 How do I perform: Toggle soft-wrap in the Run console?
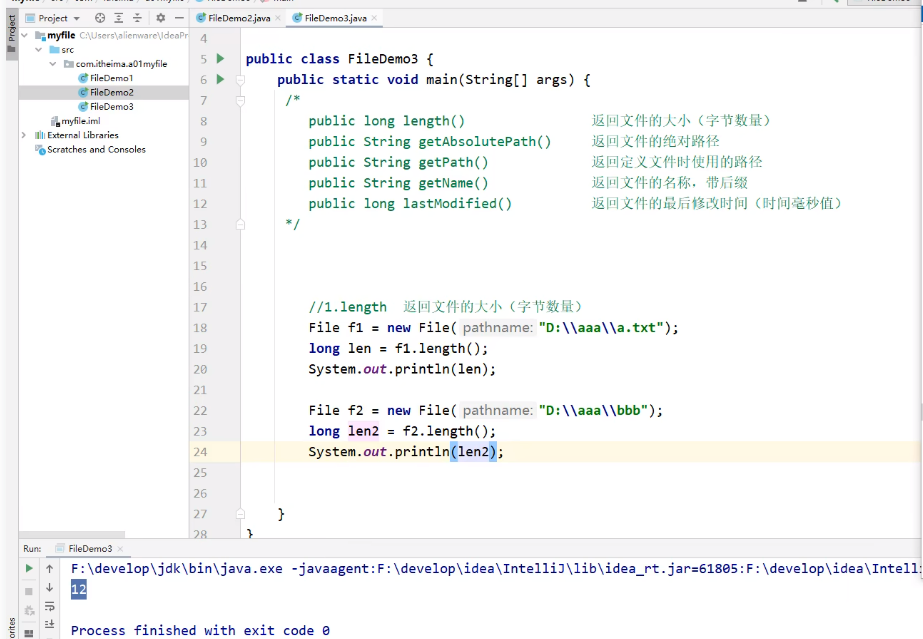click(x=49, y=607)
